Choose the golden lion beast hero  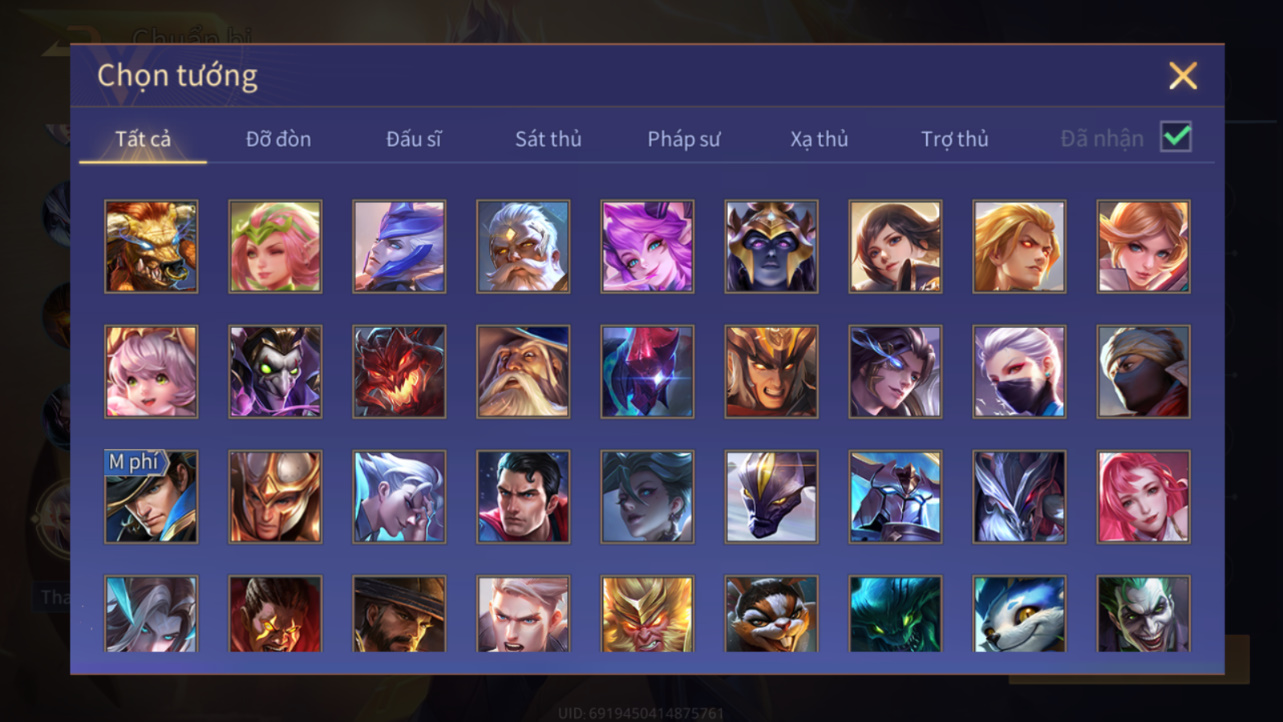[151, 246]
